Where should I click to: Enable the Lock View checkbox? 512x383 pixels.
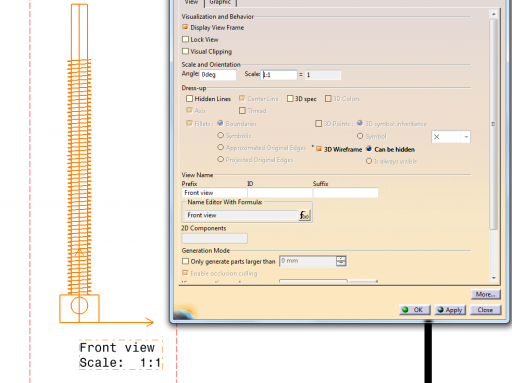(185, 39)
